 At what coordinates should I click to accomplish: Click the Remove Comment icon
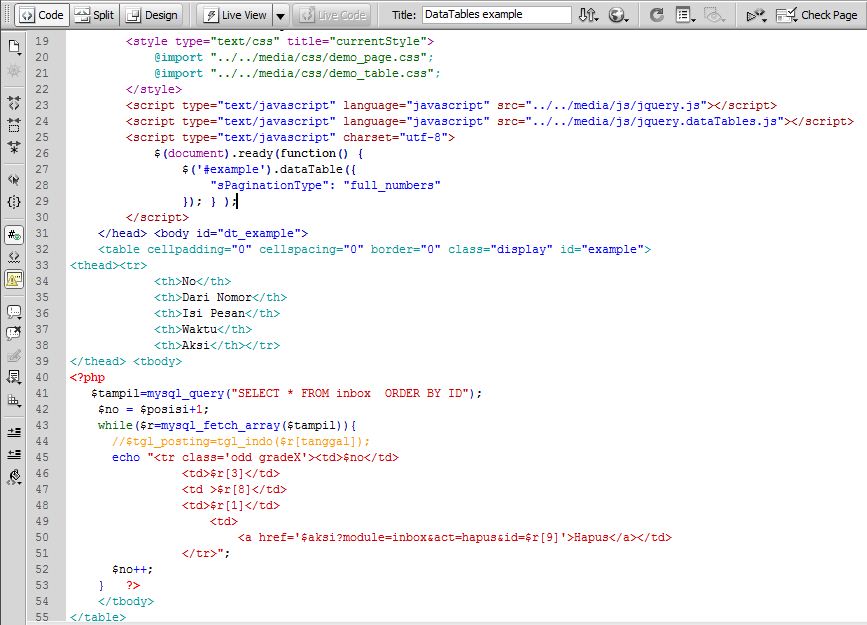pos(14,334)
